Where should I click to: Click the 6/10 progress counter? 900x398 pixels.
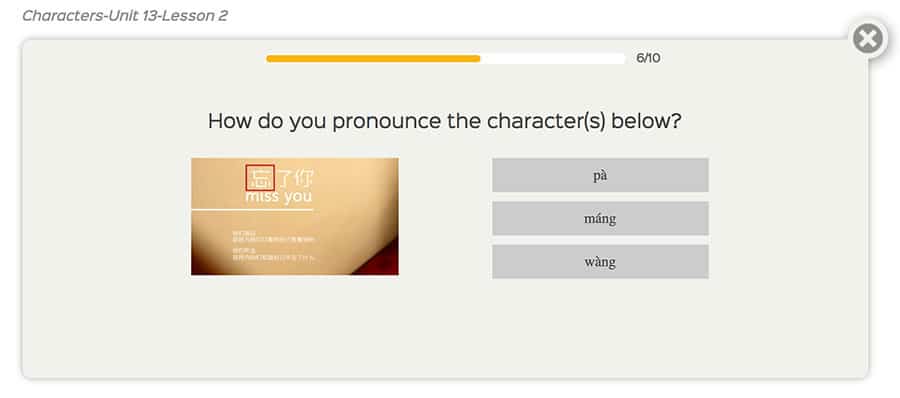tap(648, 58)
